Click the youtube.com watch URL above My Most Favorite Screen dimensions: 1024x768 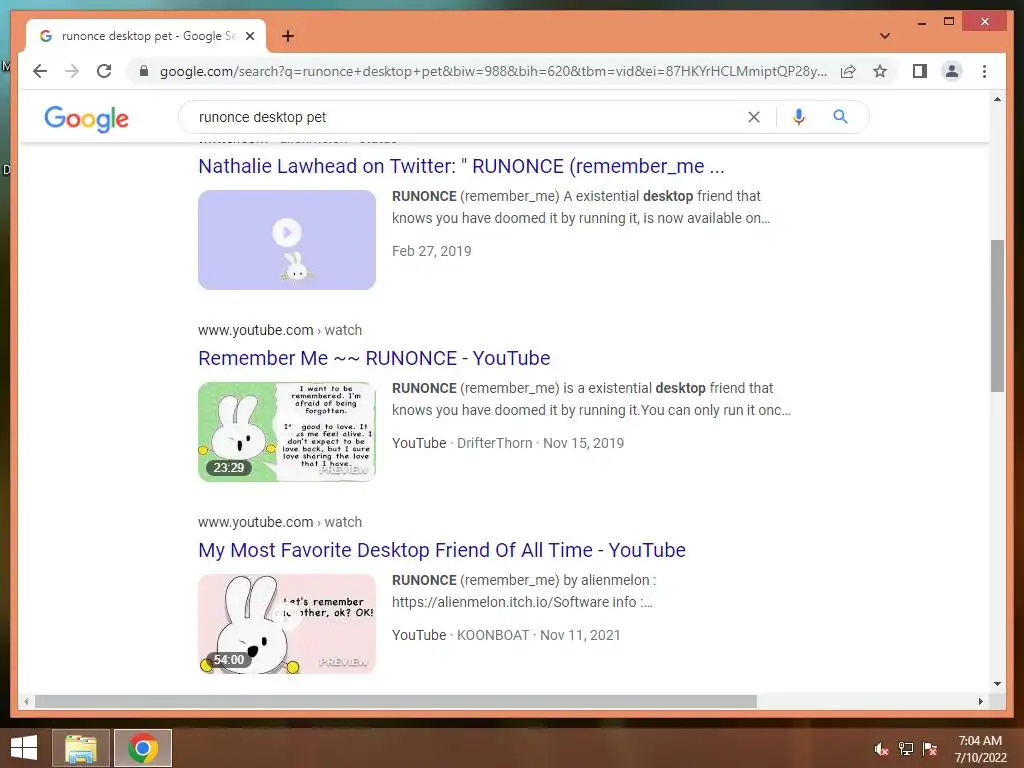click(x=280, y=522)
